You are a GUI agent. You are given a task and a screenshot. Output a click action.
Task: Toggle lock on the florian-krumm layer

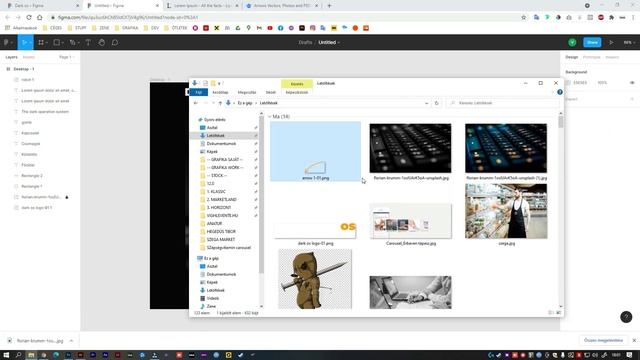67,197
